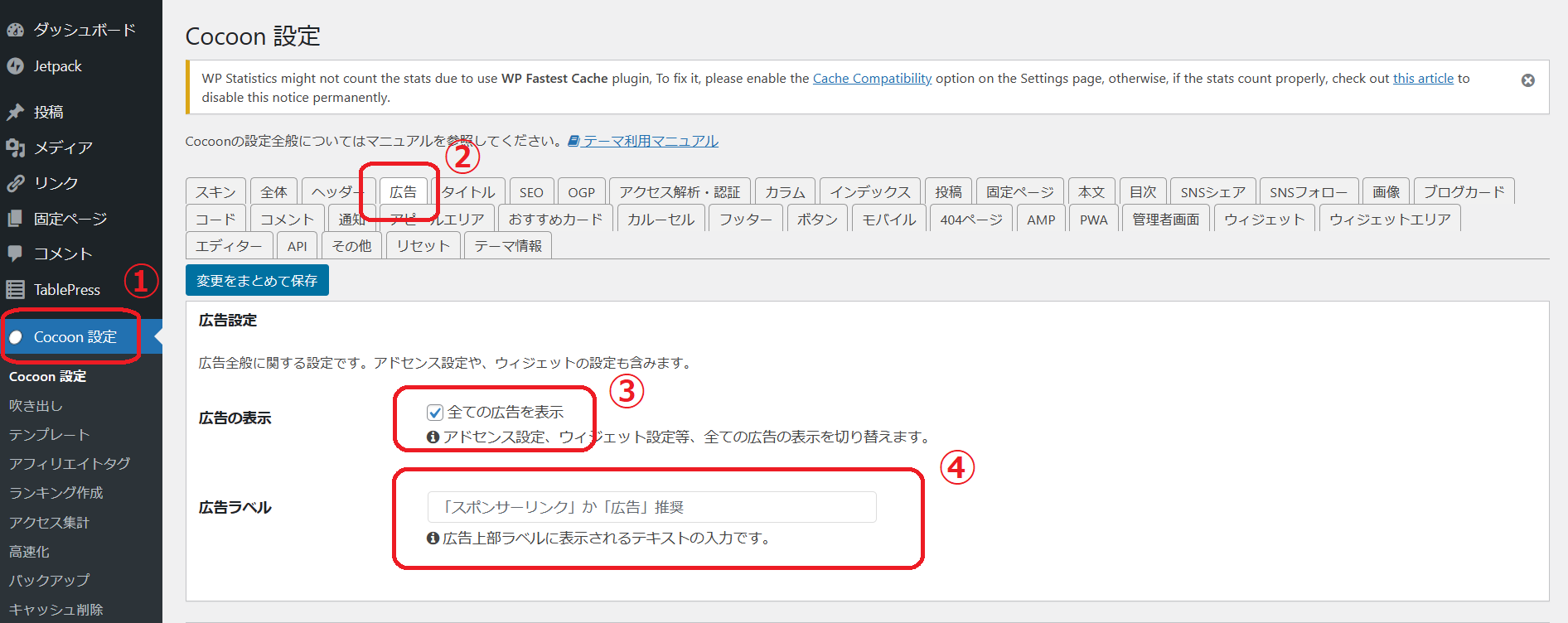
Task: Open the モバイル tab
Action: tap(889, 219)
